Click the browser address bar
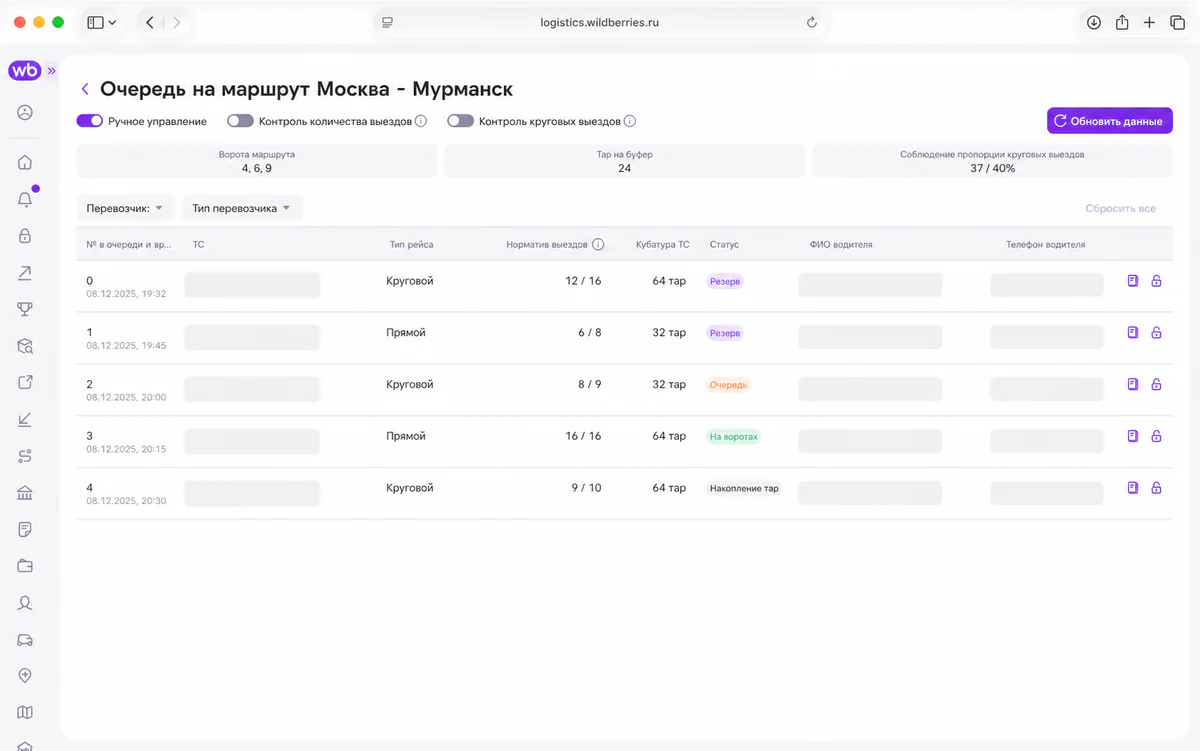This screenshot has height=751, width=1200. point(600,22)
